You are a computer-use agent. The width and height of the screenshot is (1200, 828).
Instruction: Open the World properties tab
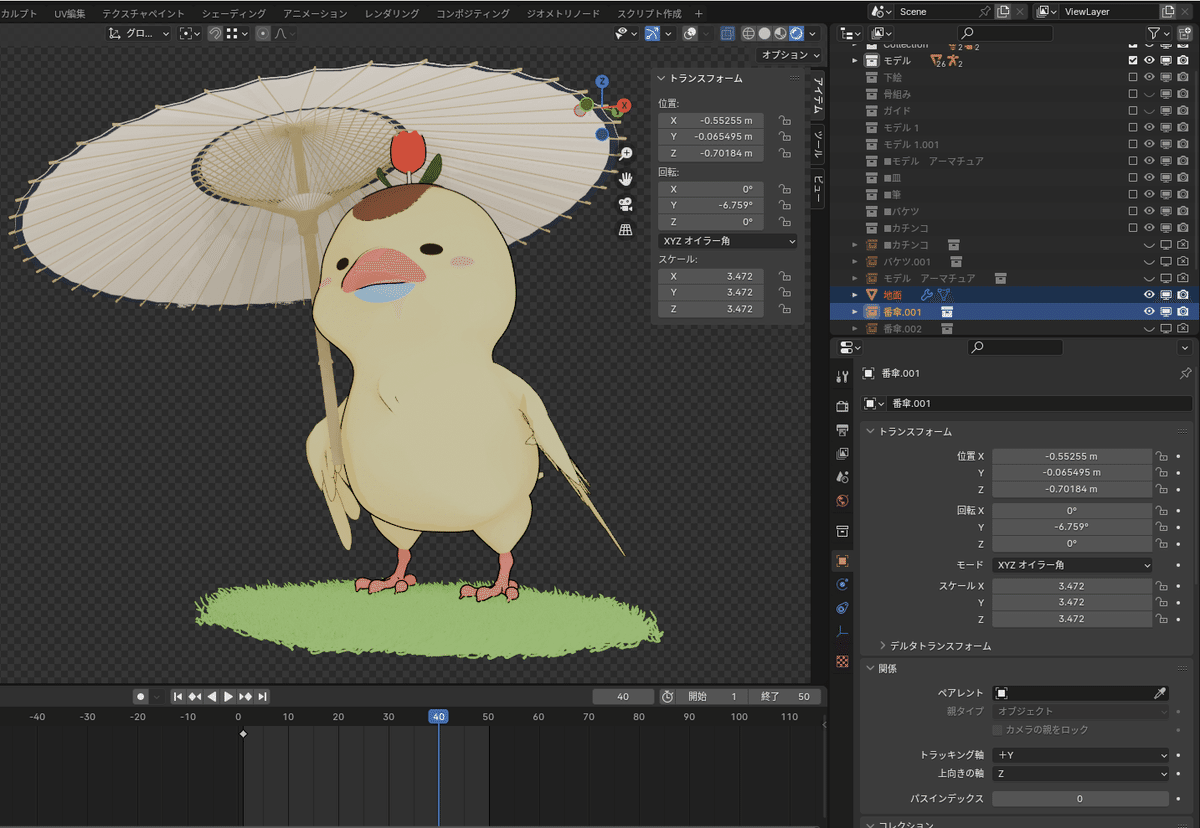[x=842, y=501]
